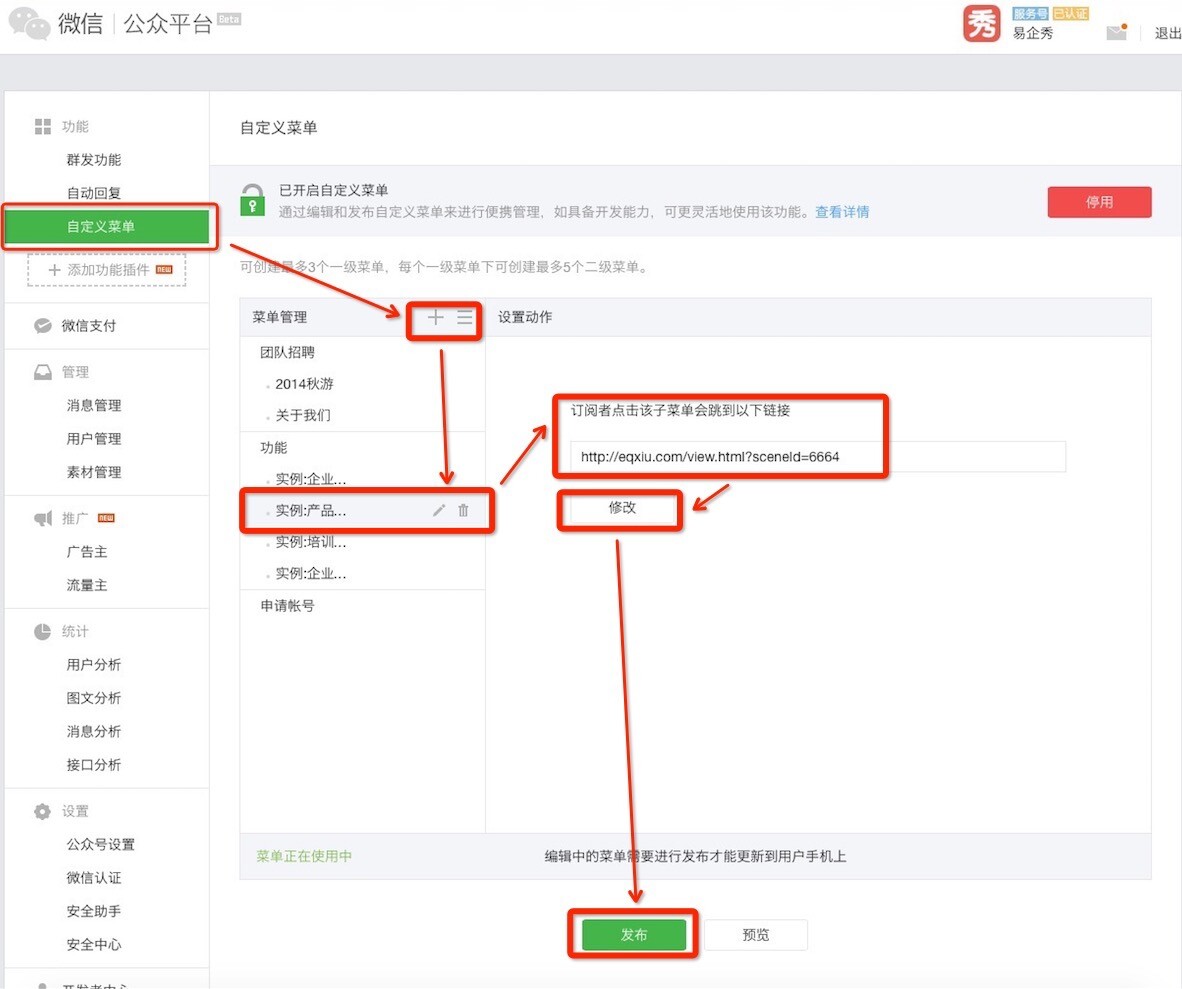Click the 秀 account avatar at top right
This screenshot has width=1182, height=989.
click(x=980, y=24)
